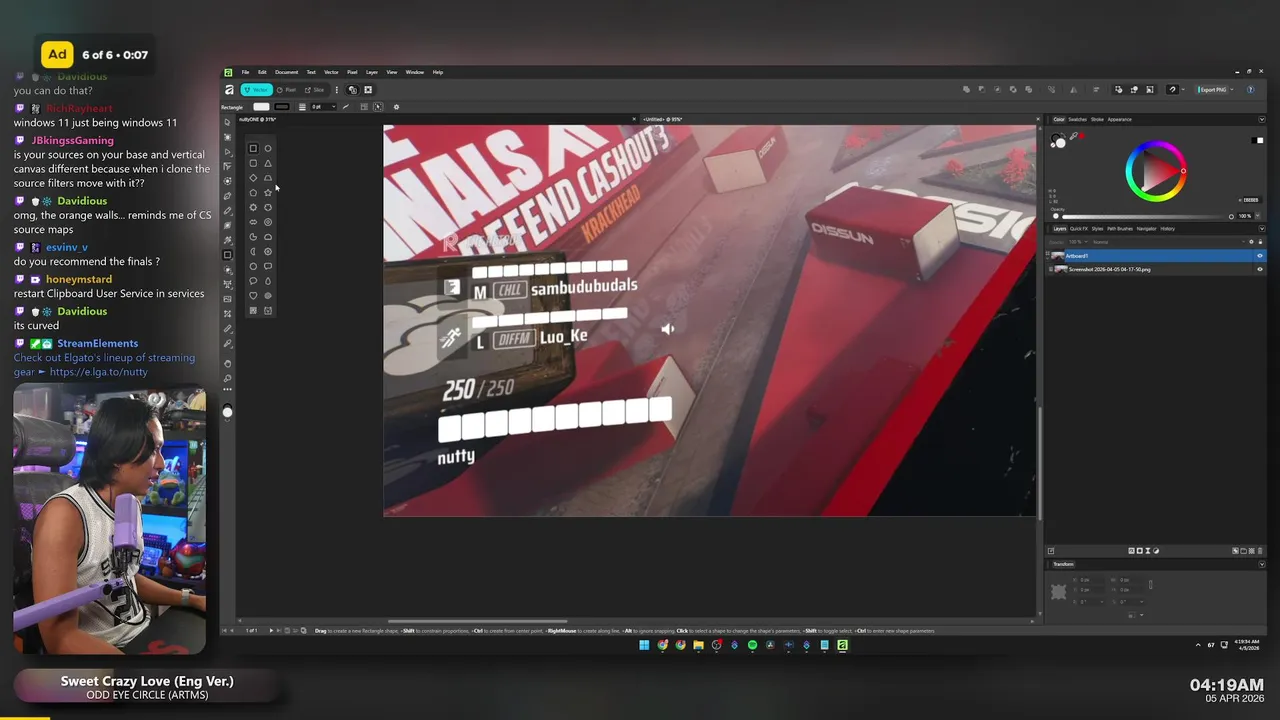
Task: Open blend mode Normal dropdown
Action: pyautogui.click(x=1169, y=242)
